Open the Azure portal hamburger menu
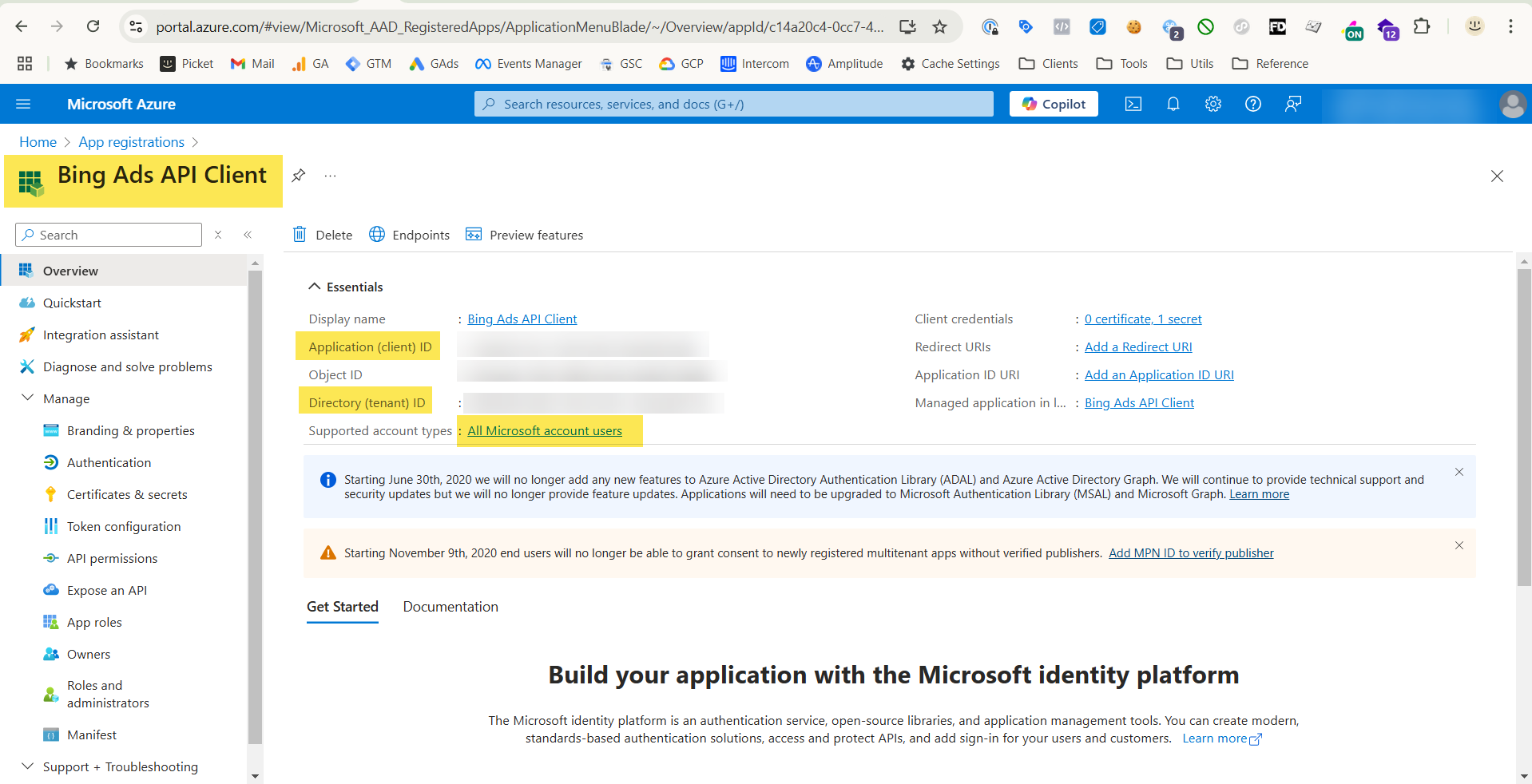This screenshot has width=1532, height=784. [23, 104]
